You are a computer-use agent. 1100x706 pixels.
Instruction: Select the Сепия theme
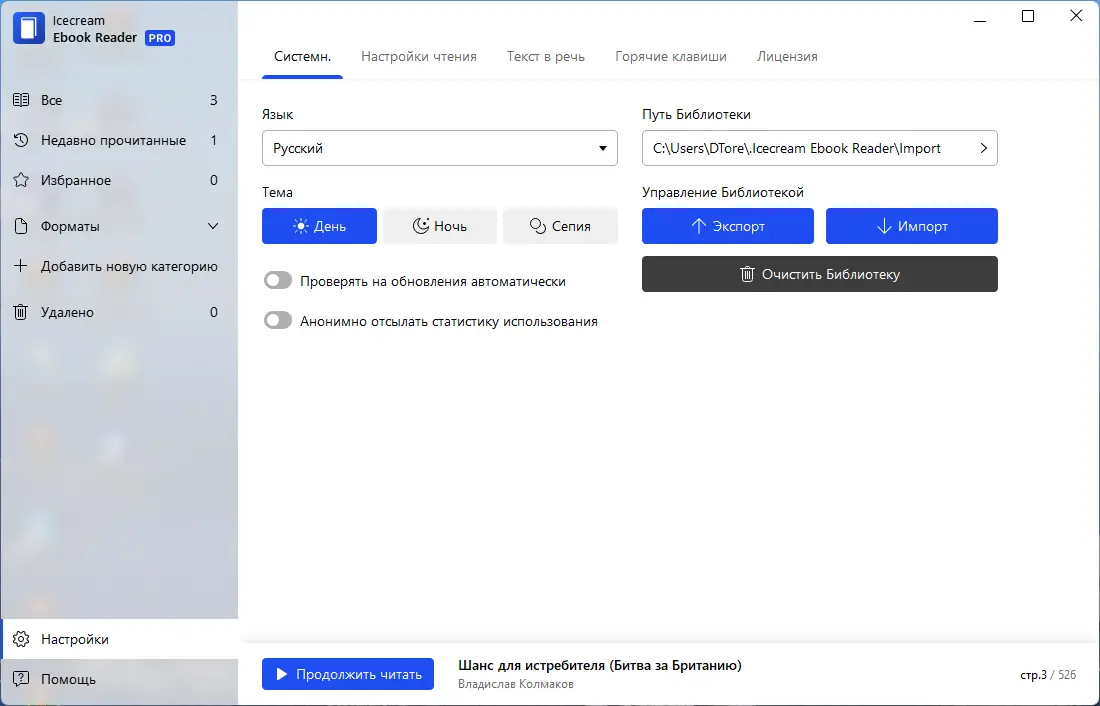coord(561,226)
